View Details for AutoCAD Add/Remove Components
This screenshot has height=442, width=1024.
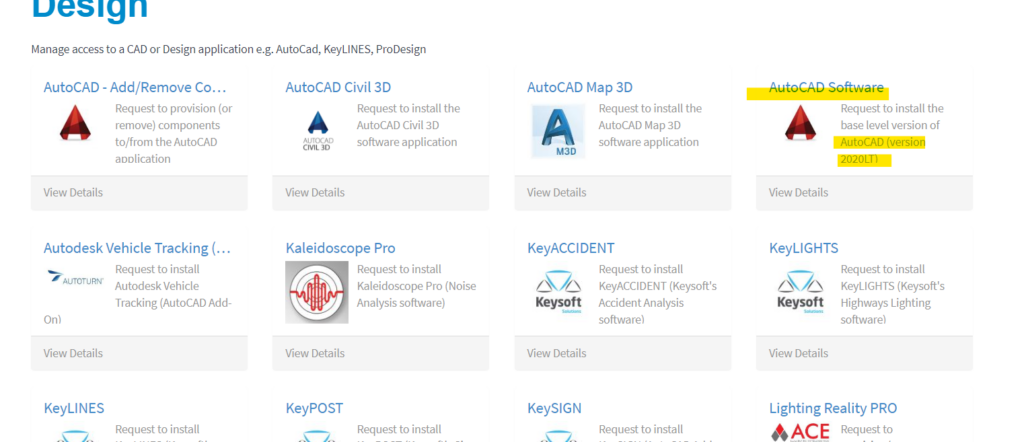(x=73, y=192)
